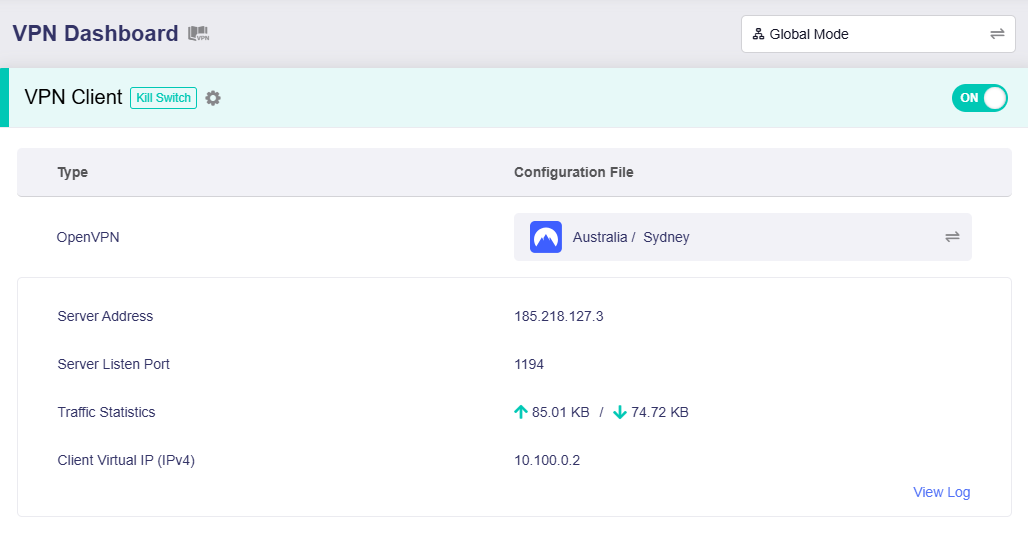Click the gear icon beside Kill Switch
Image resolution: width=1028 pixels, height=534 pixels.
pos(213,98)
